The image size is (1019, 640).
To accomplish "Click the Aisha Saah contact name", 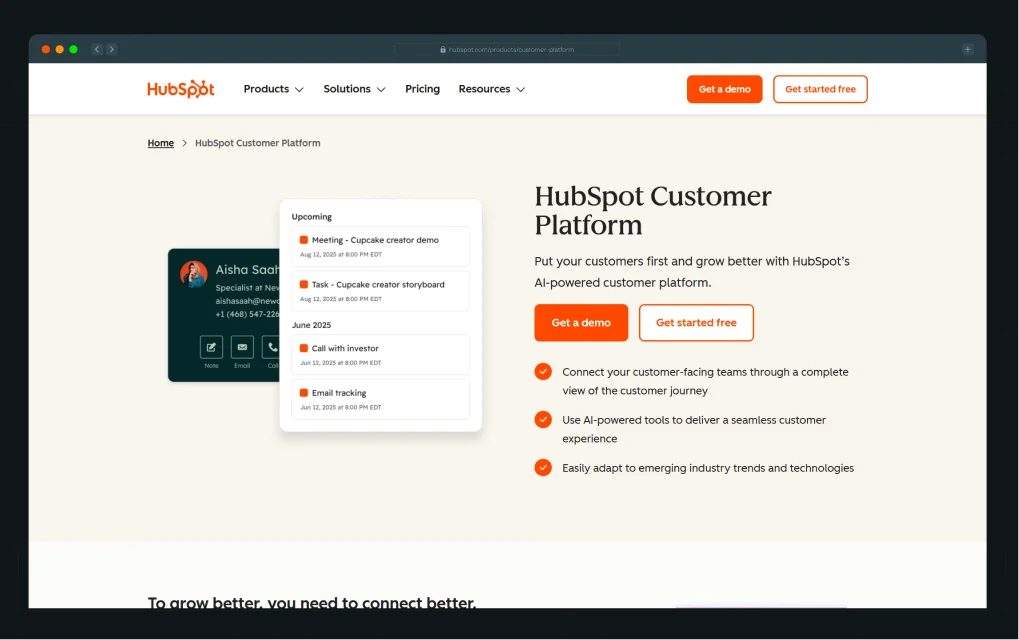I will [x=247, y=270].
